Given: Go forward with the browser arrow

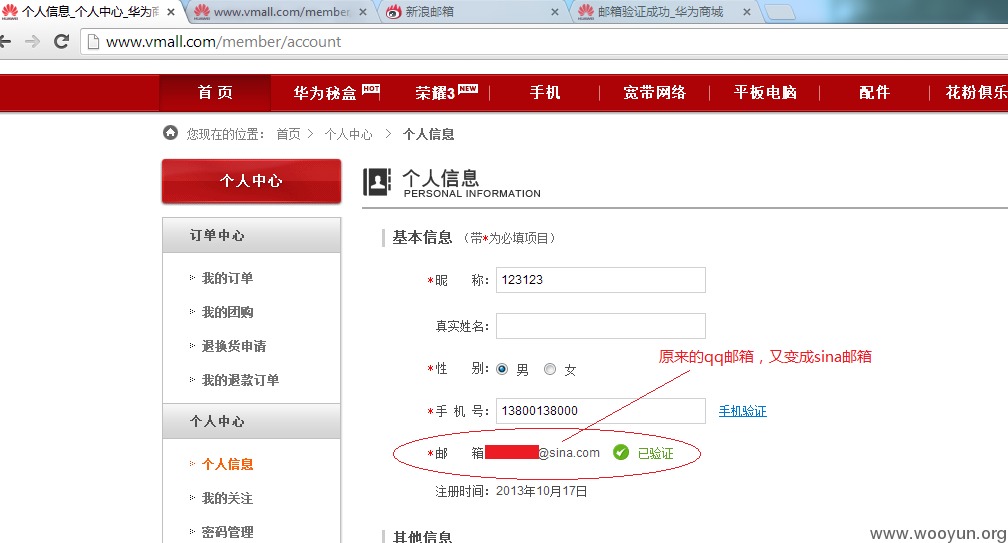Looking at the screenshot, I should pos(32,42).
